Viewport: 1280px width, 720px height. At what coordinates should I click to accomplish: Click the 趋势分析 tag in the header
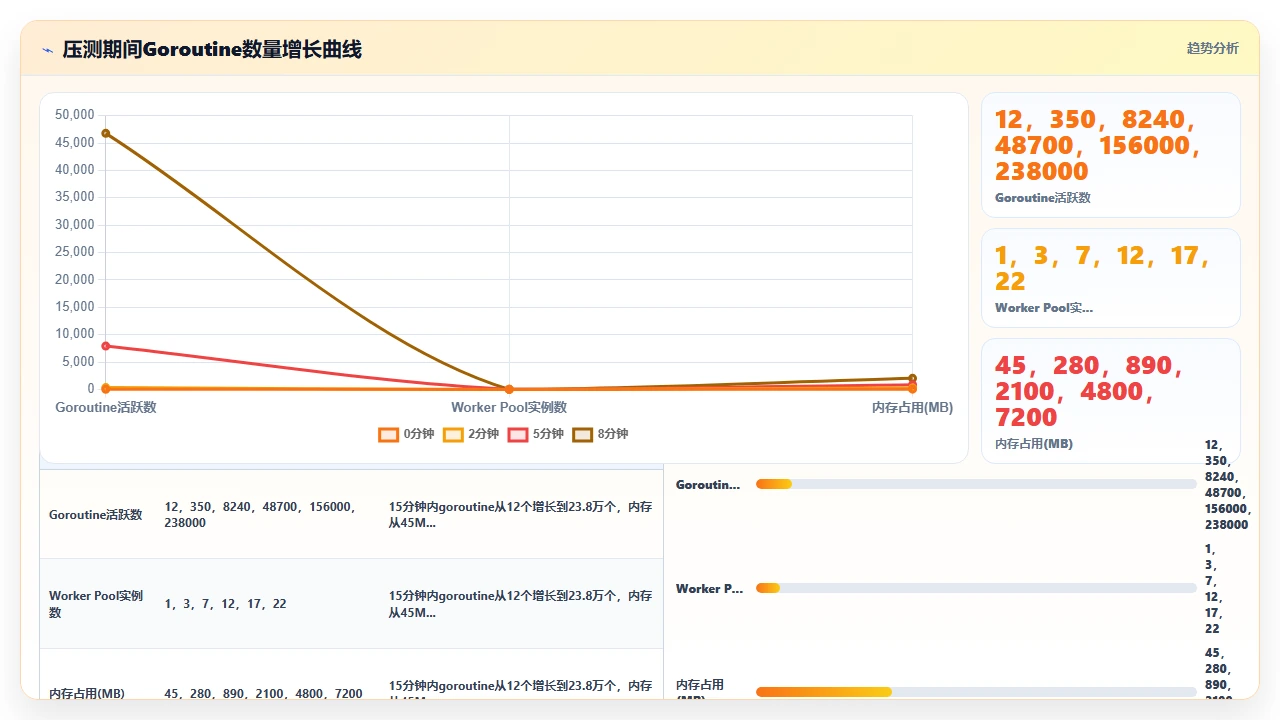tap(1212, 48)
